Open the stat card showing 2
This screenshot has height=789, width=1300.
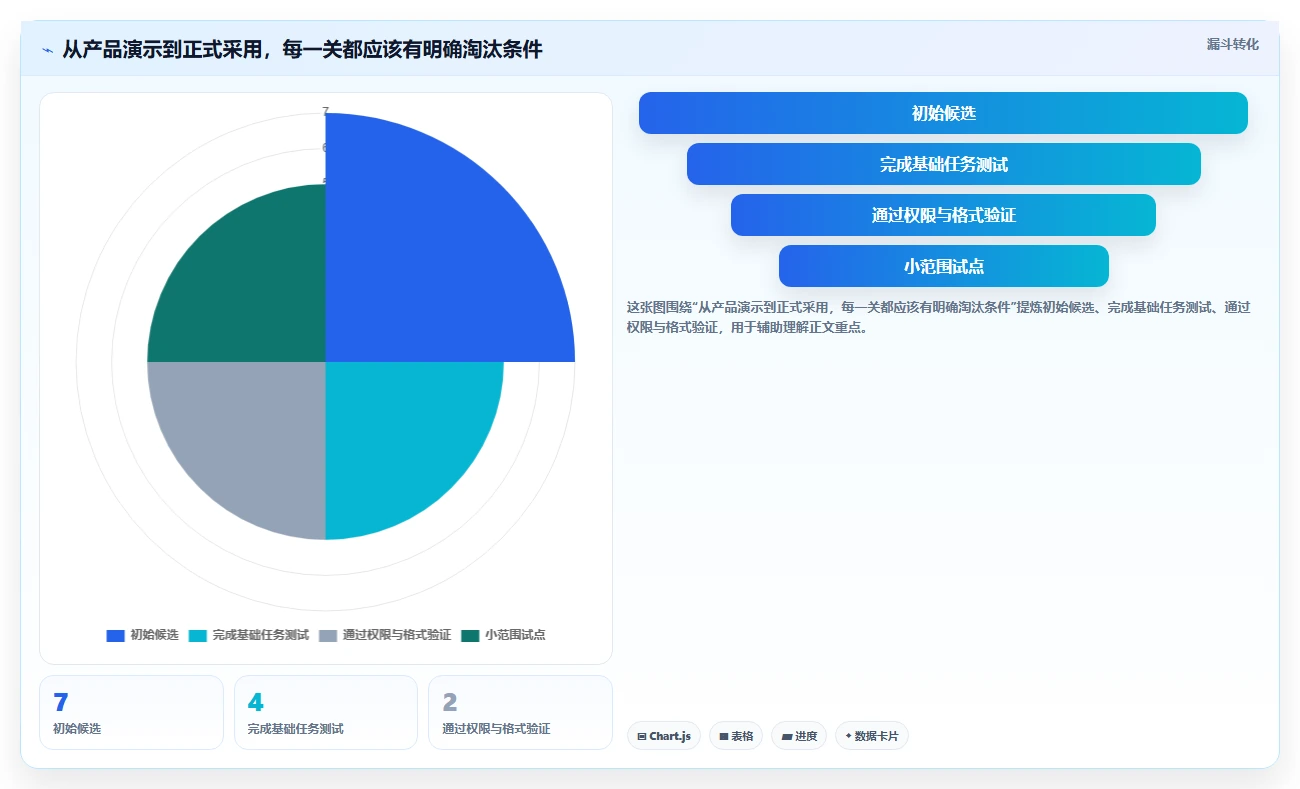[x=520, y=712]
